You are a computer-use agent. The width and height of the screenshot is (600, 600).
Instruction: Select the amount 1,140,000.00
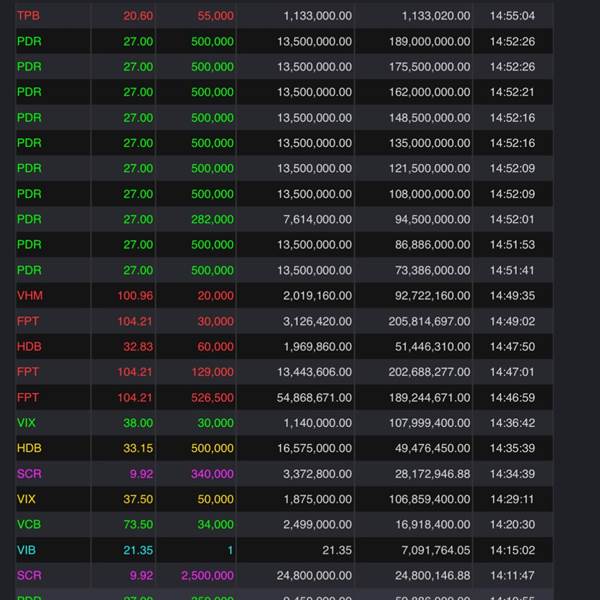318,423
